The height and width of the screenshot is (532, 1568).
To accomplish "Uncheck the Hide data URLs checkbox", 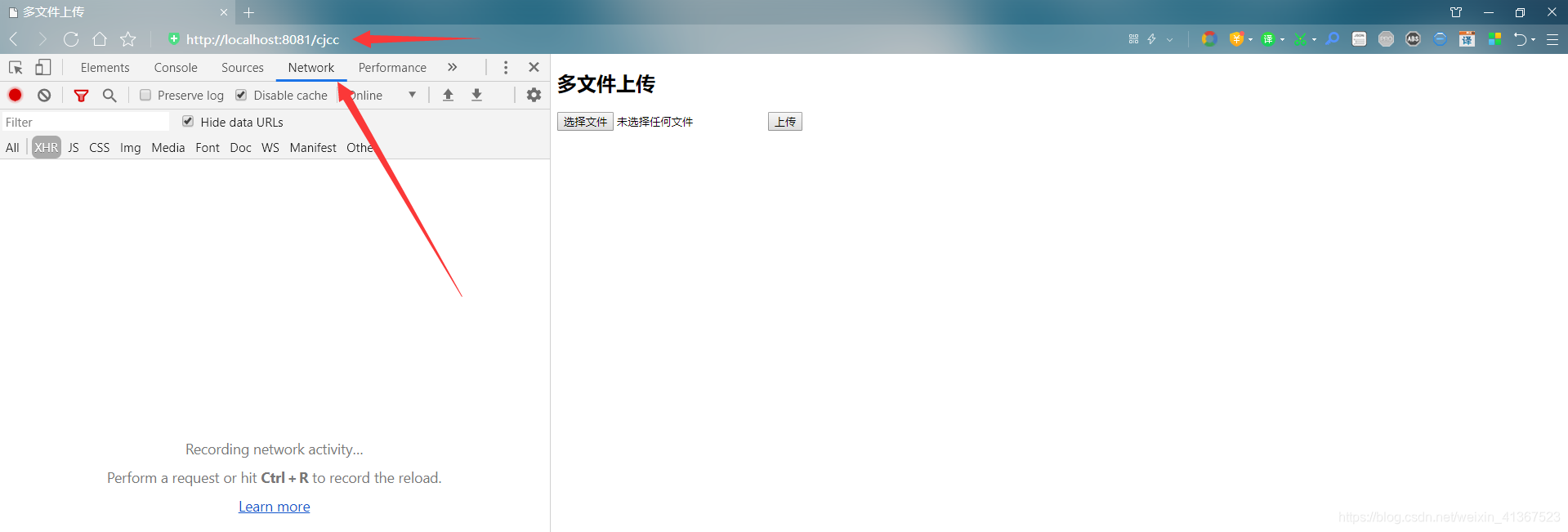I will coord(188,121).
